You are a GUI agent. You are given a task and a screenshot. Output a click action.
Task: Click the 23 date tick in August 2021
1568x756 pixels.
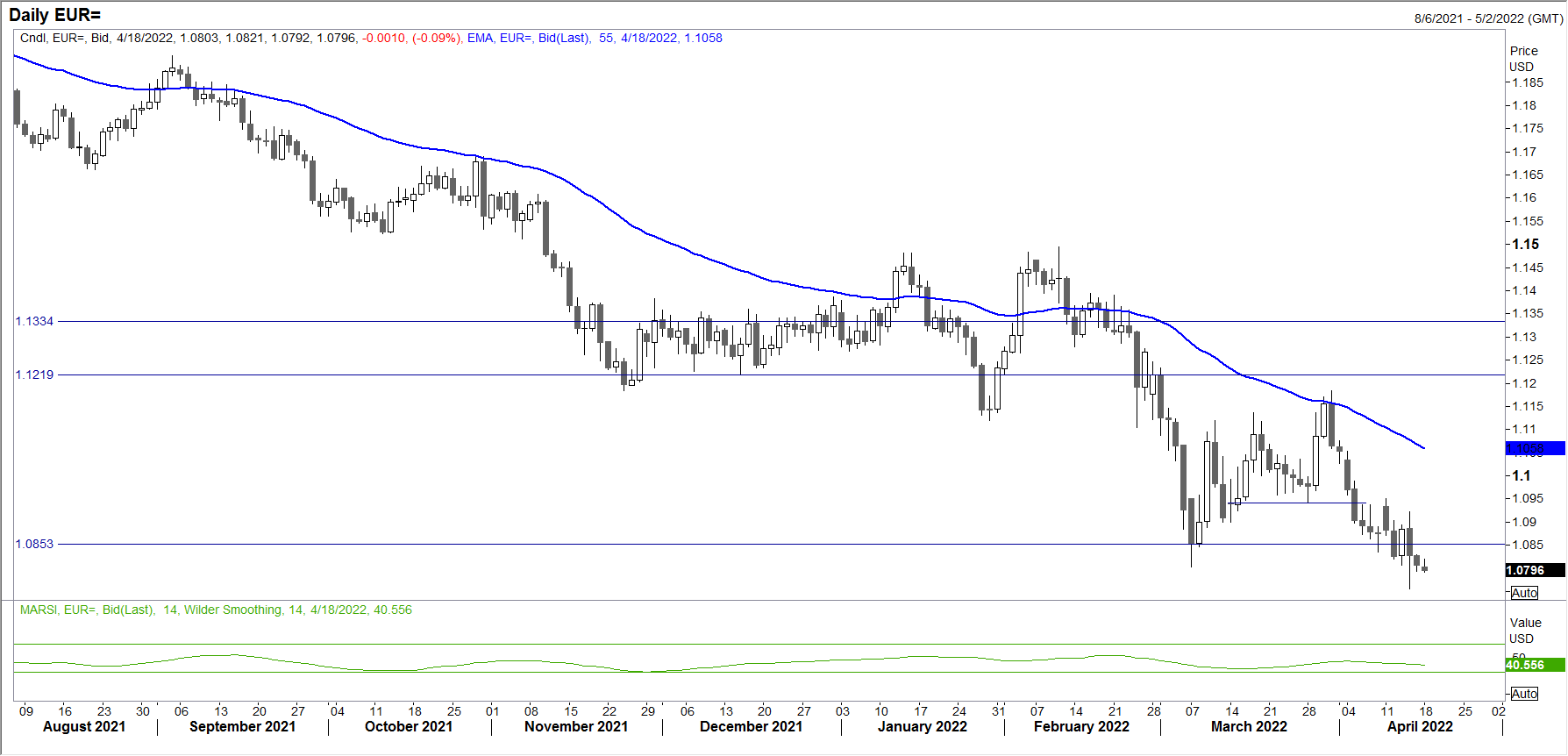(104, 711)
